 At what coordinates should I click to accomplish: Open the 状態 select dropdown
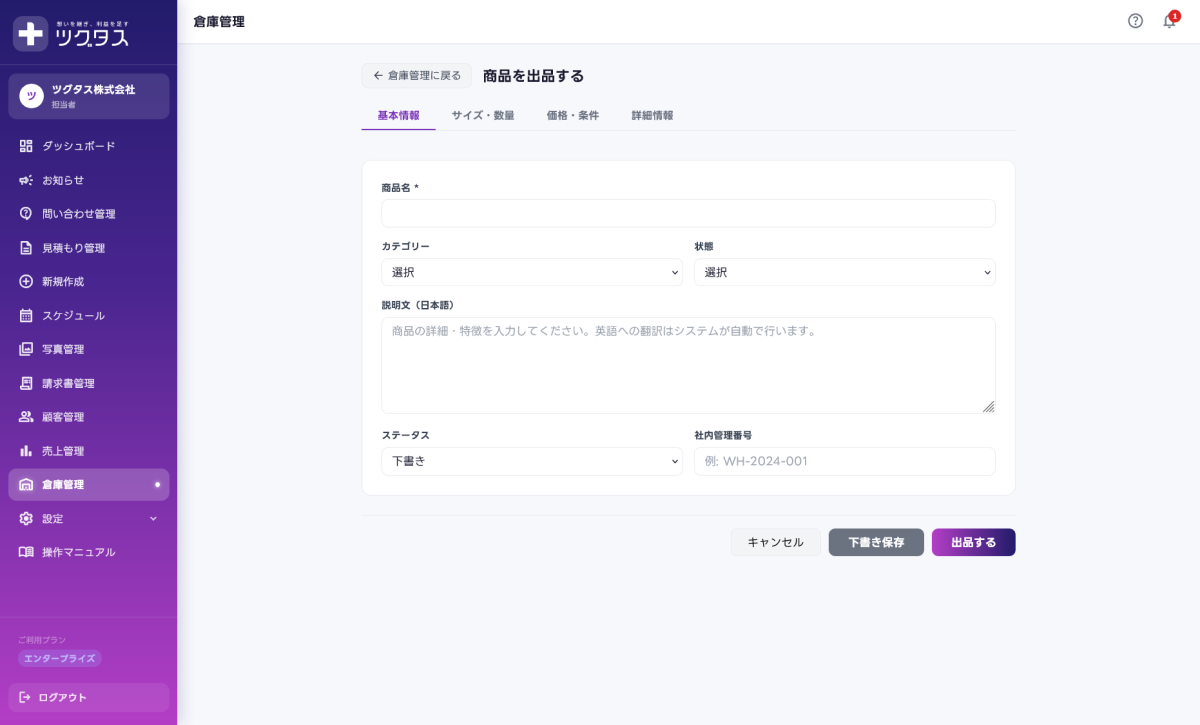845,272
